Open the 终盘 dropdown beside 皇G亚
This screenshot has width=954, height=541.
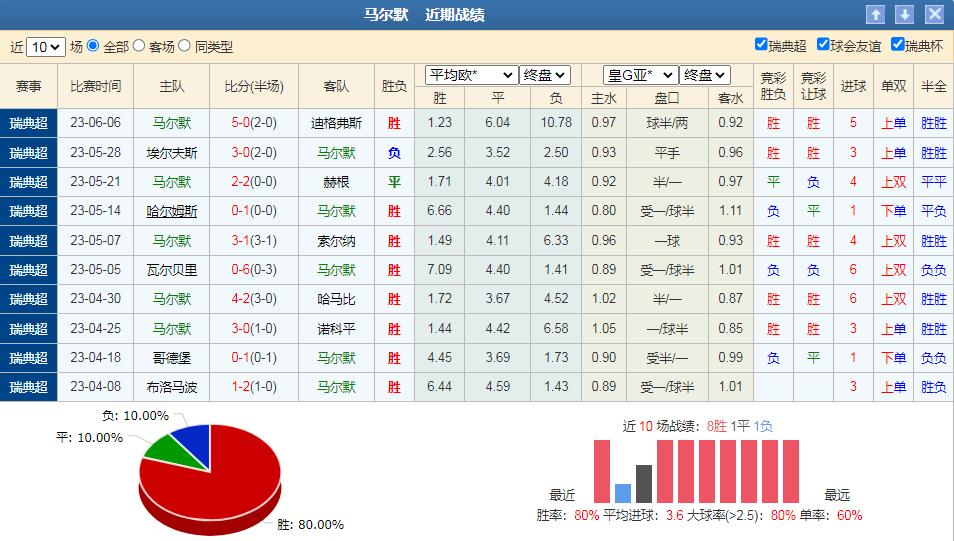point(705,75)
